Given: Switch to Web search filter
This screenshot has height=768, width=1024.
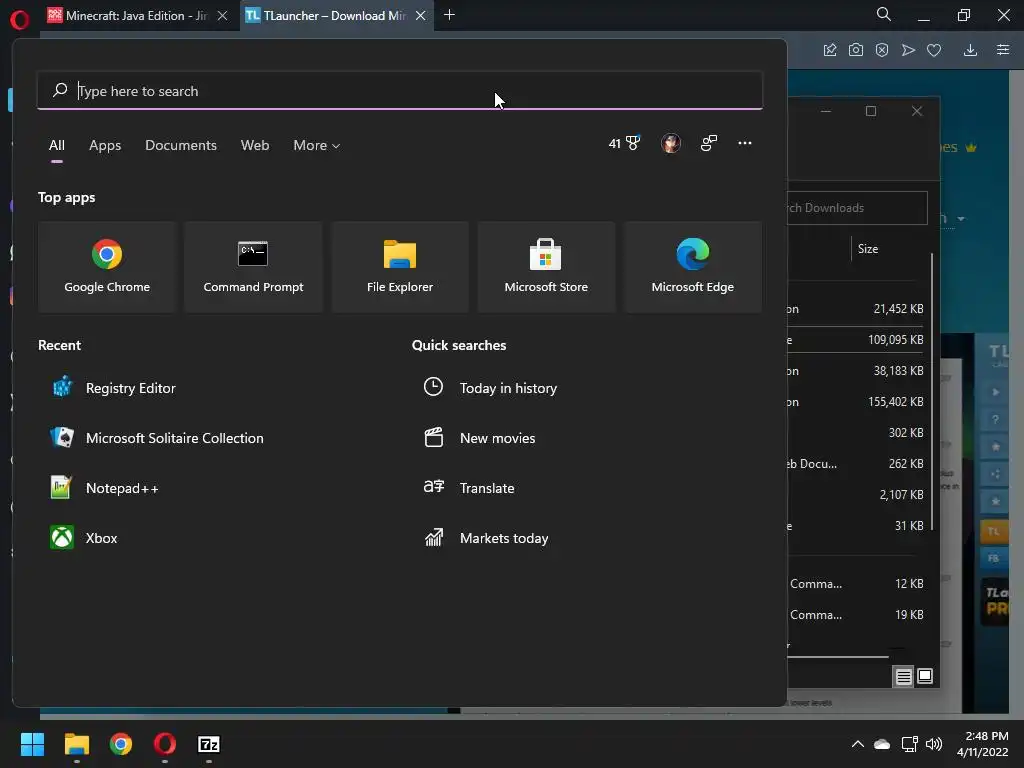Looking at the screenshot, I should 255,145.
